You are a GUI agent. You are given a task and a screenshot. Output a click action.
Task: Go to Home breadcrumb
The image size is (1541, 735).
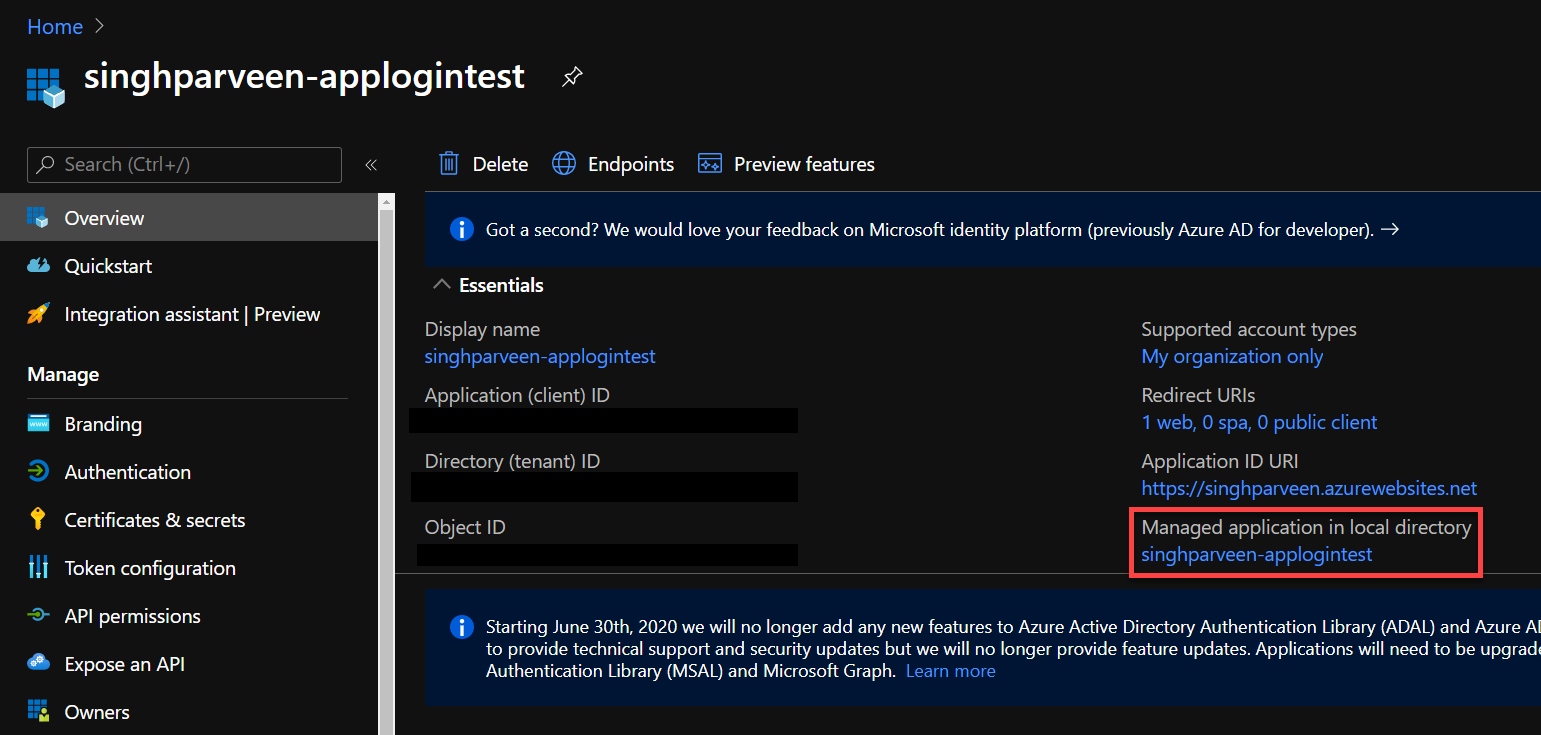55,27
